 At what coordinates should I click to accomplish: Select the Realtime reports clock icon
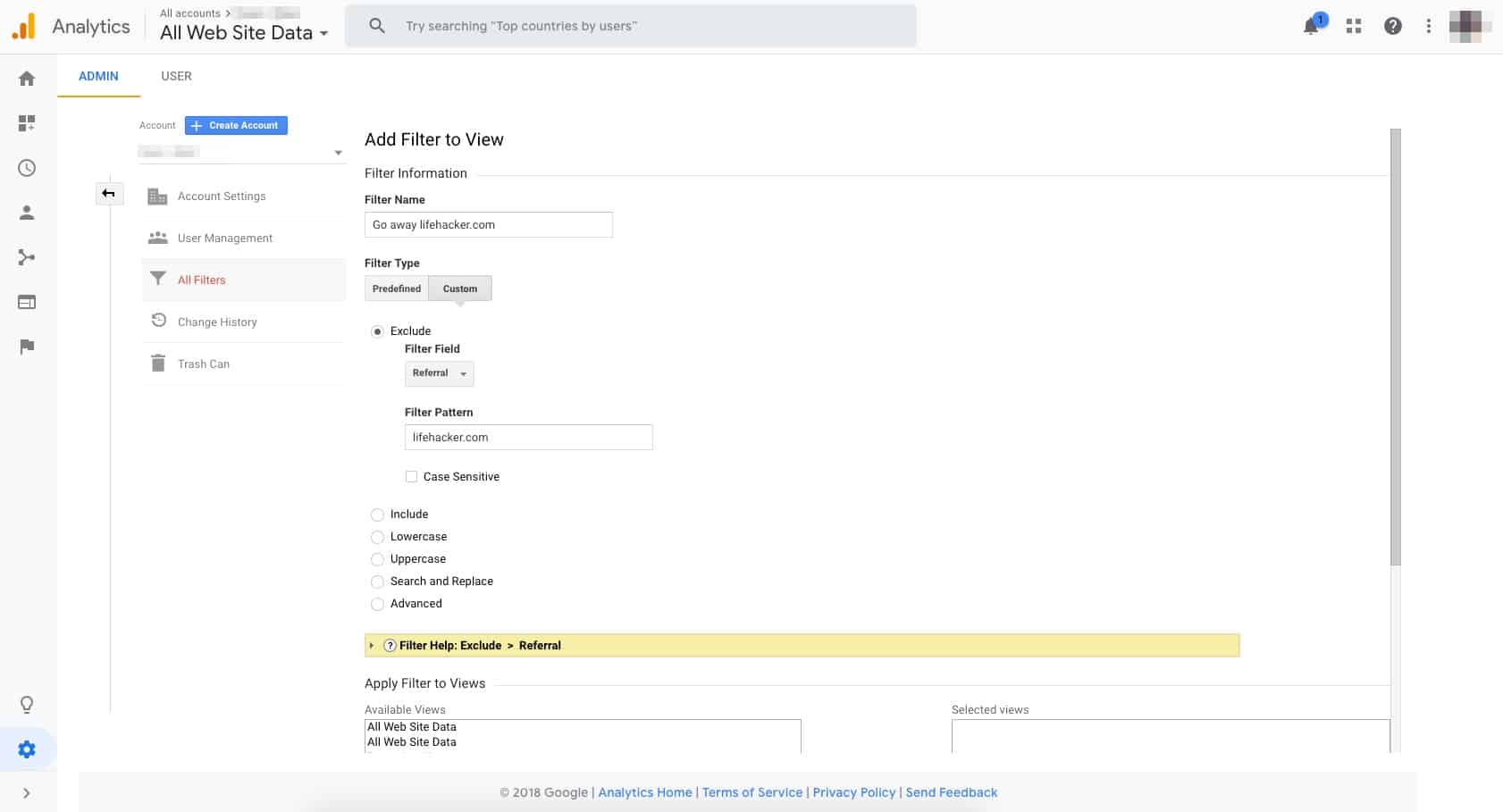[x=27, y=168]
